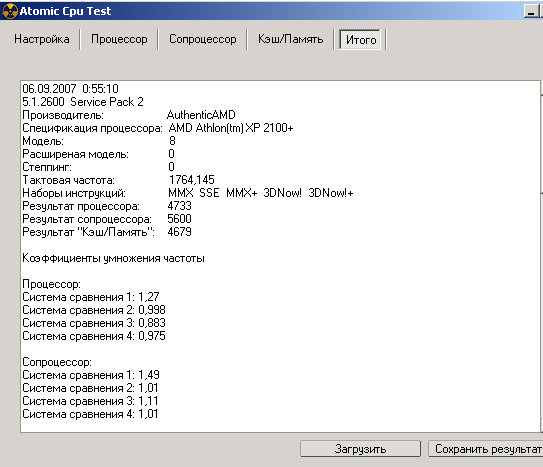The height and width of the screenshot is (467, 543).
Task: Click the Производитель: label
Action: click(63, 115)
